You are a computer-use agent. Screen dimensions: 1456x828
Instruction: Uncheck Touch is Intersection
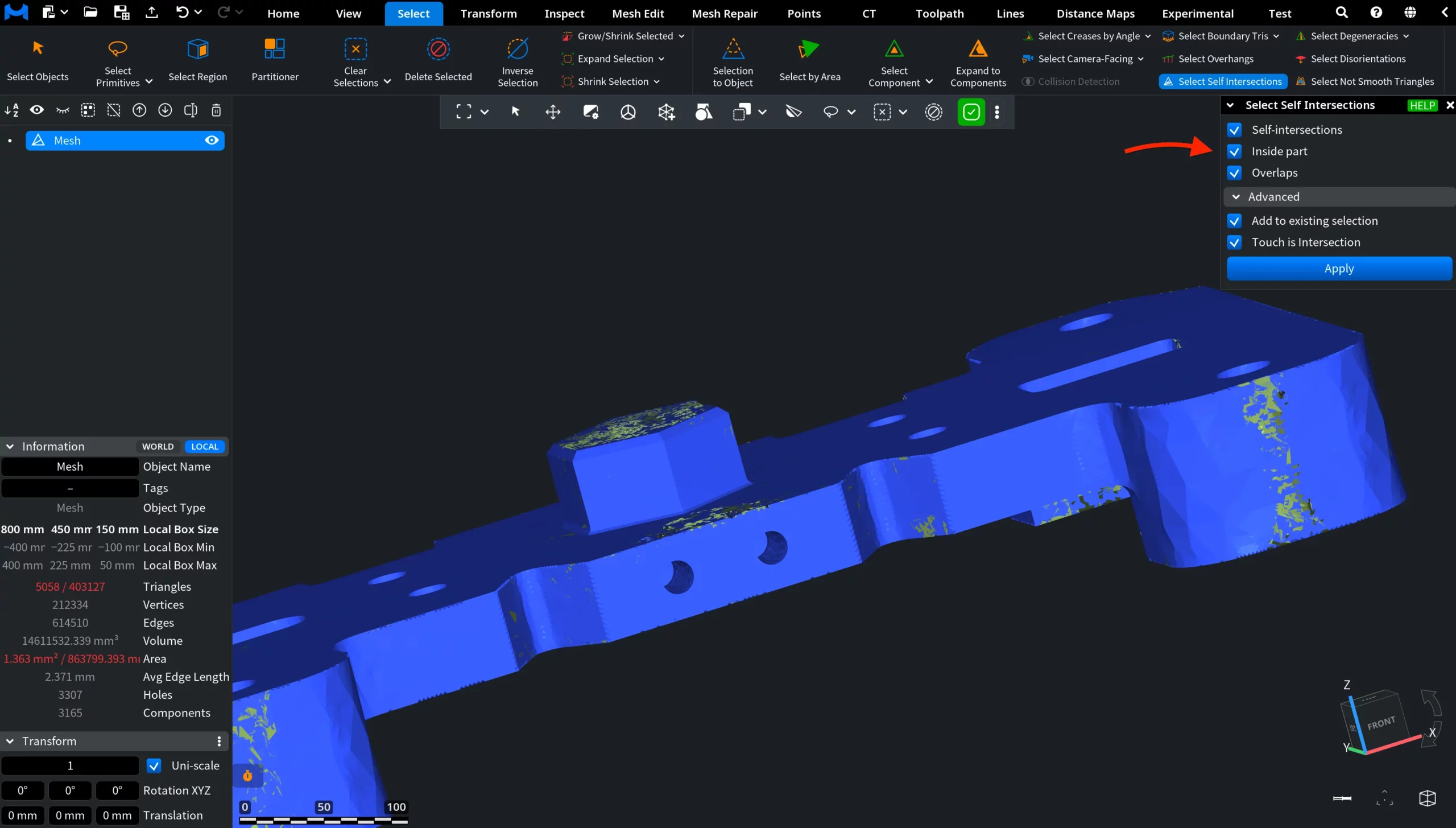click(1234, 243)
